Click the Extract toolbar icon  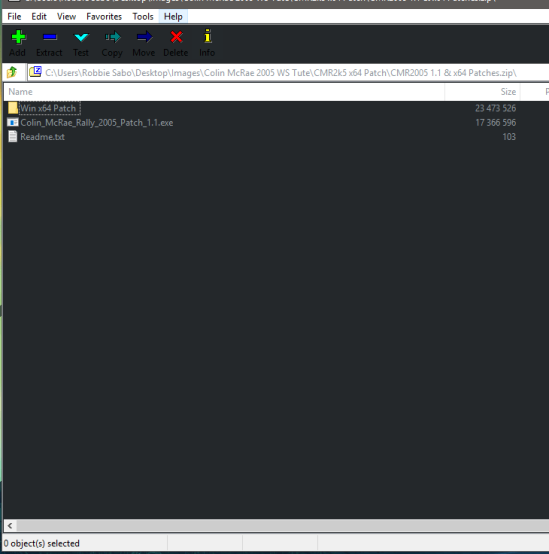pyautogui.click(x=49, y=37)
